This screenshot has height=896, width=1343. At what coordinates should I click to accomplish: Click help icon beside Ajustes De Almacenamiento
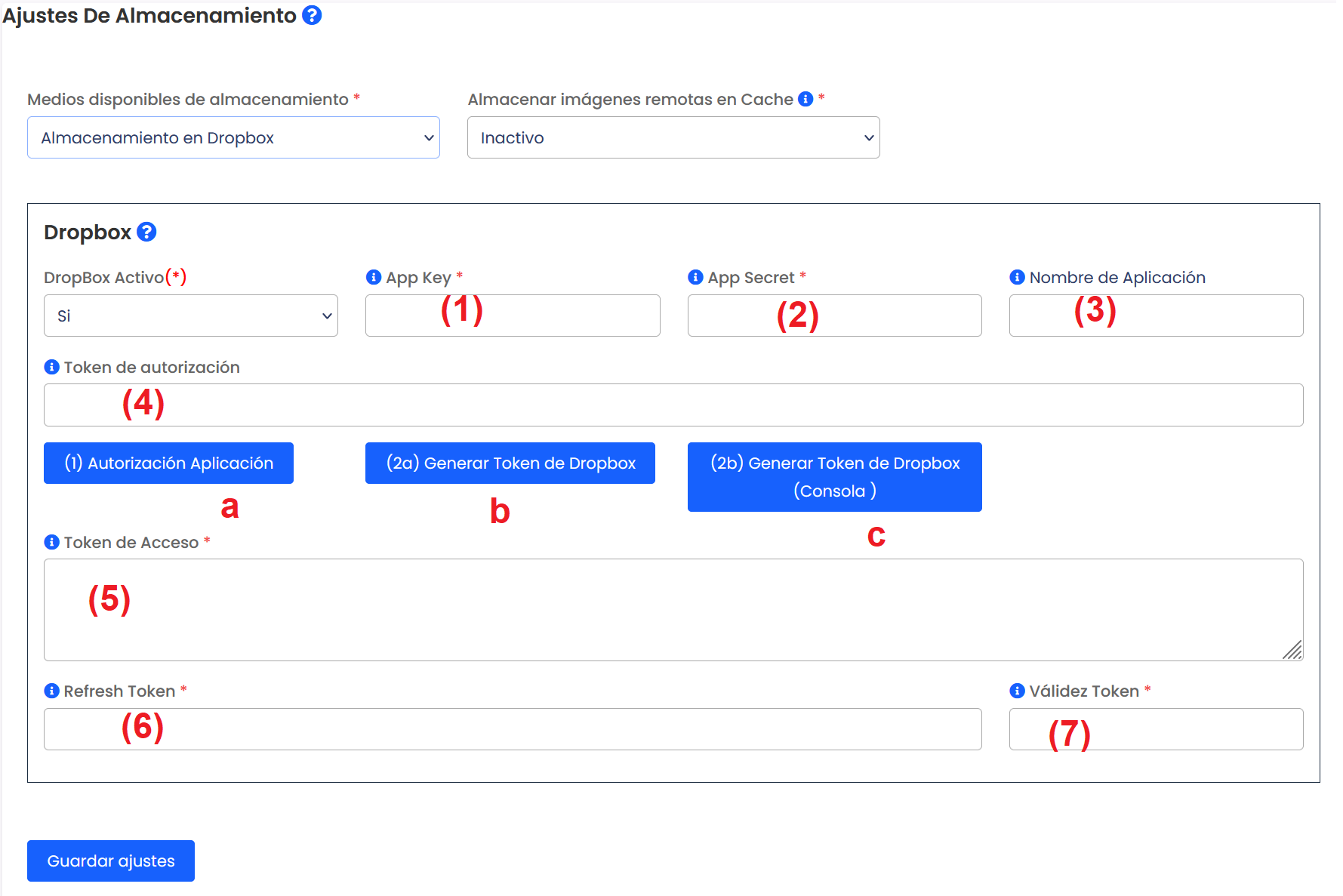point(312,15)
